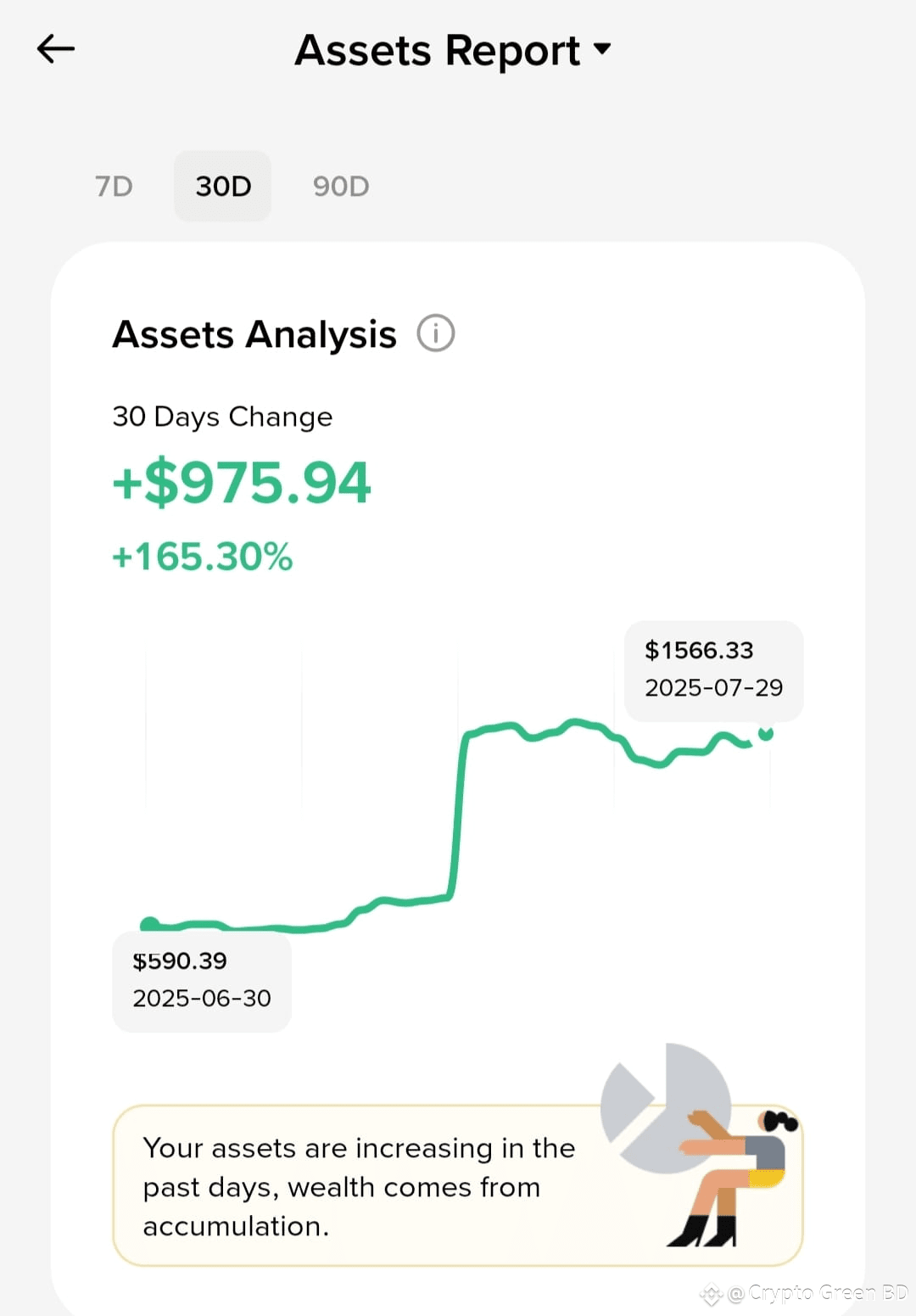Switch to the 90D tab
The width and height of the screenshot is (916, 1316).
pos(341,186)
